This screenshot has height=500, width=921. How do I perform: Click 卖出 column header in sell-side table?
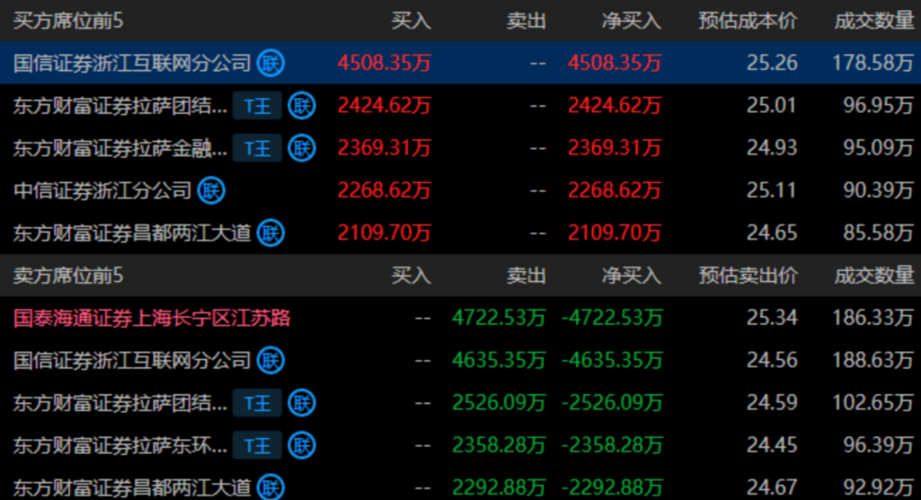point(526,276)
